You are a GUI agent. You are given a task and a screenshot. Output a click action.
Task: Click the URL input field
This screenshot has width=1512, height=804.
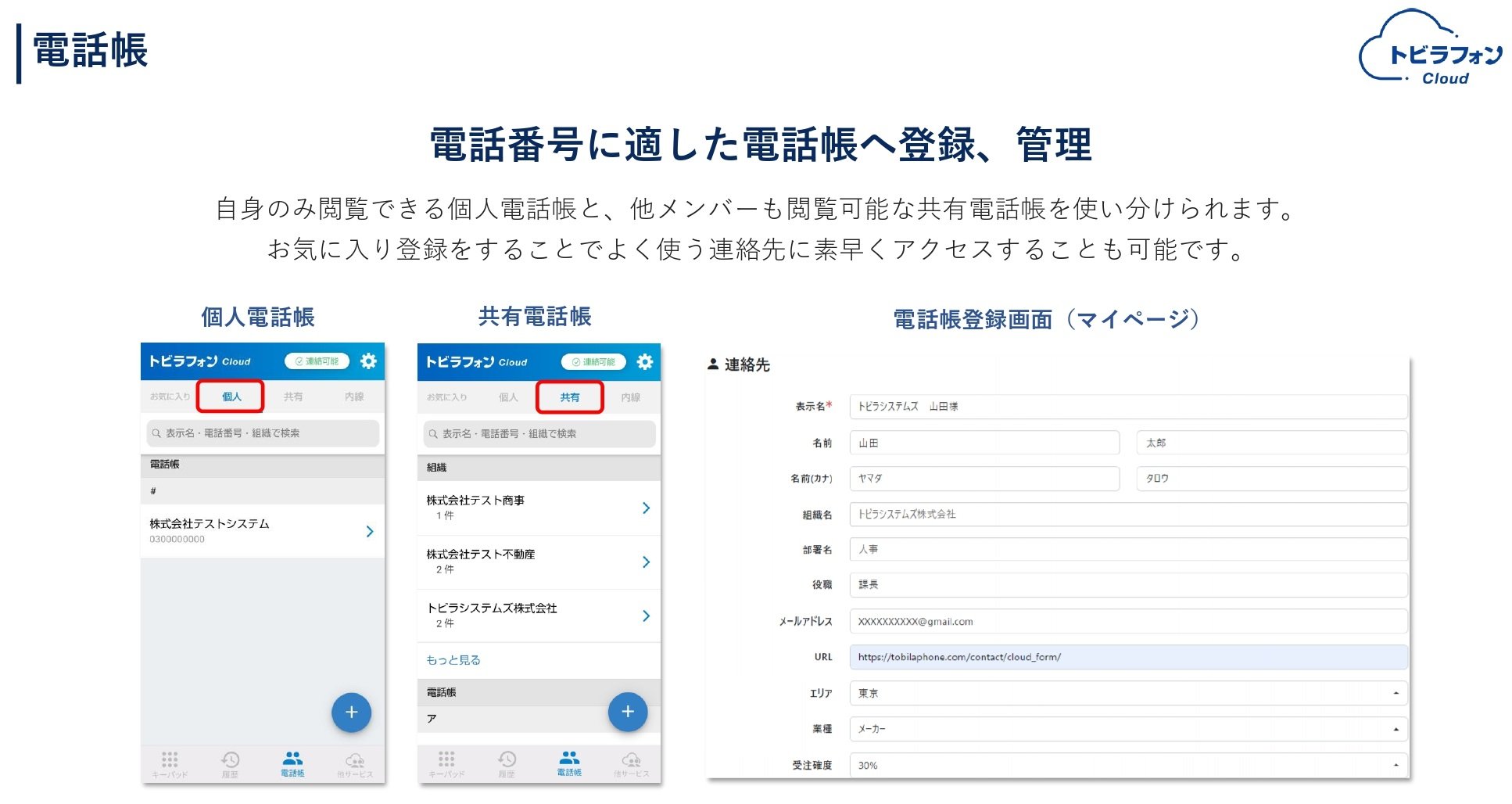click(x=1128, y=658)
